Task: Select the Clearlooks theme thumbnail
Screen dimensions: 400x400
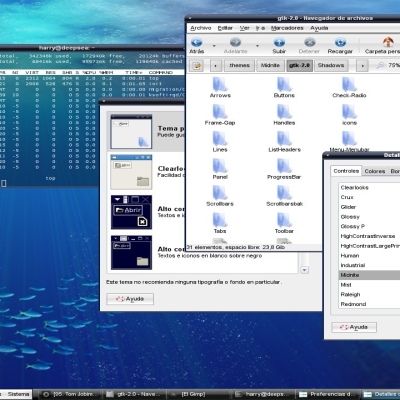Action: pos(131,172)
